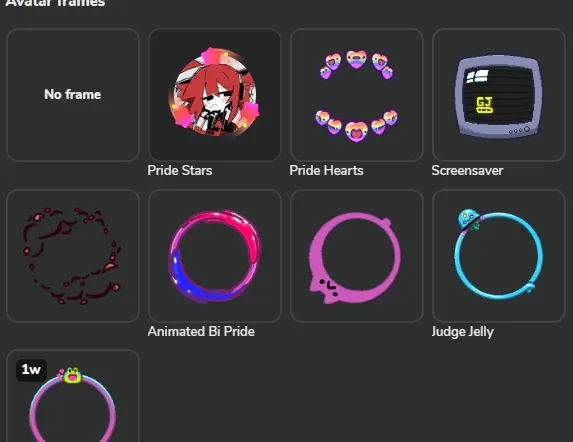
Task: Click the Pride Stars label
Action: pos(180,171)
